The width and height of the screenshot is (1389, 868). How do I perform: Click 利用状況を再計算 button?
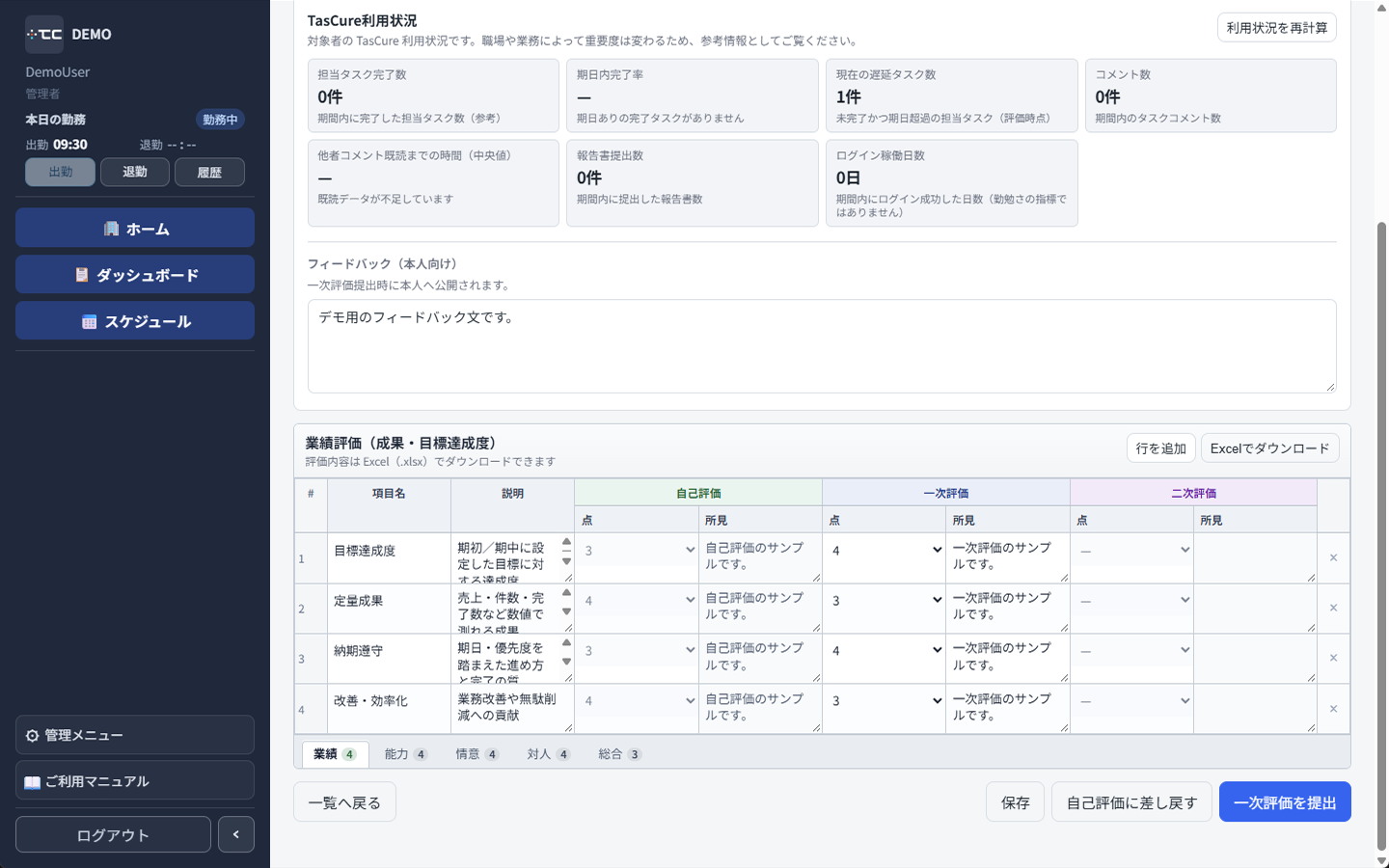pos(1276,27)
